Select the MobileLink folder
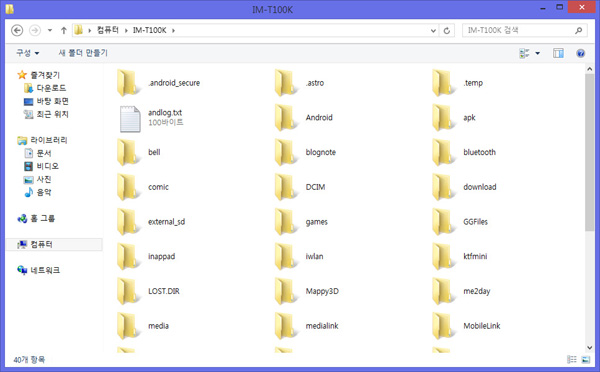This screenshot has height=372, width=600. [467, 326]
